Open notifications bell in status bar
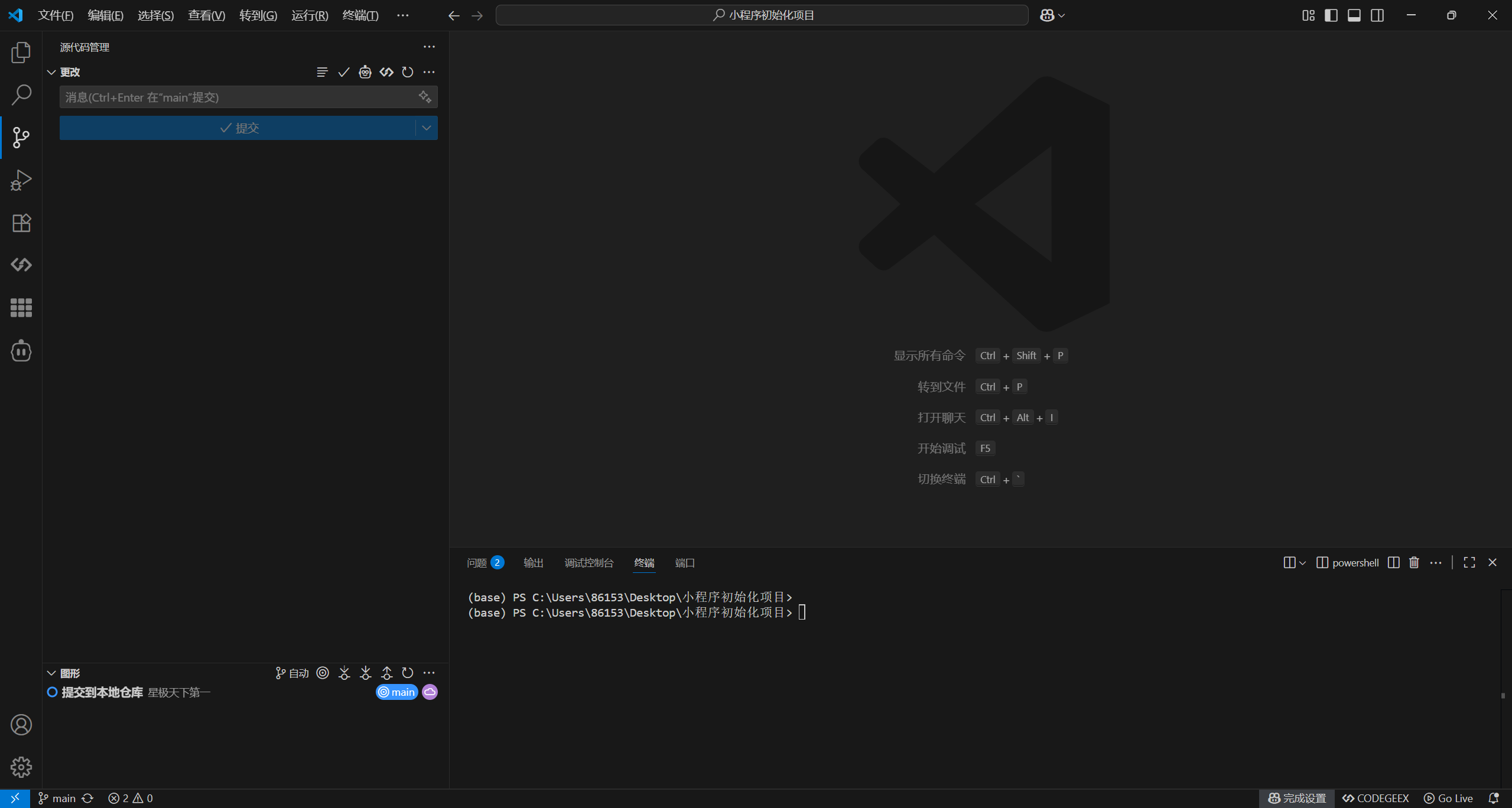Image resolution: width=1512 pixels, height=808 pixels. tap(1494, 798)
